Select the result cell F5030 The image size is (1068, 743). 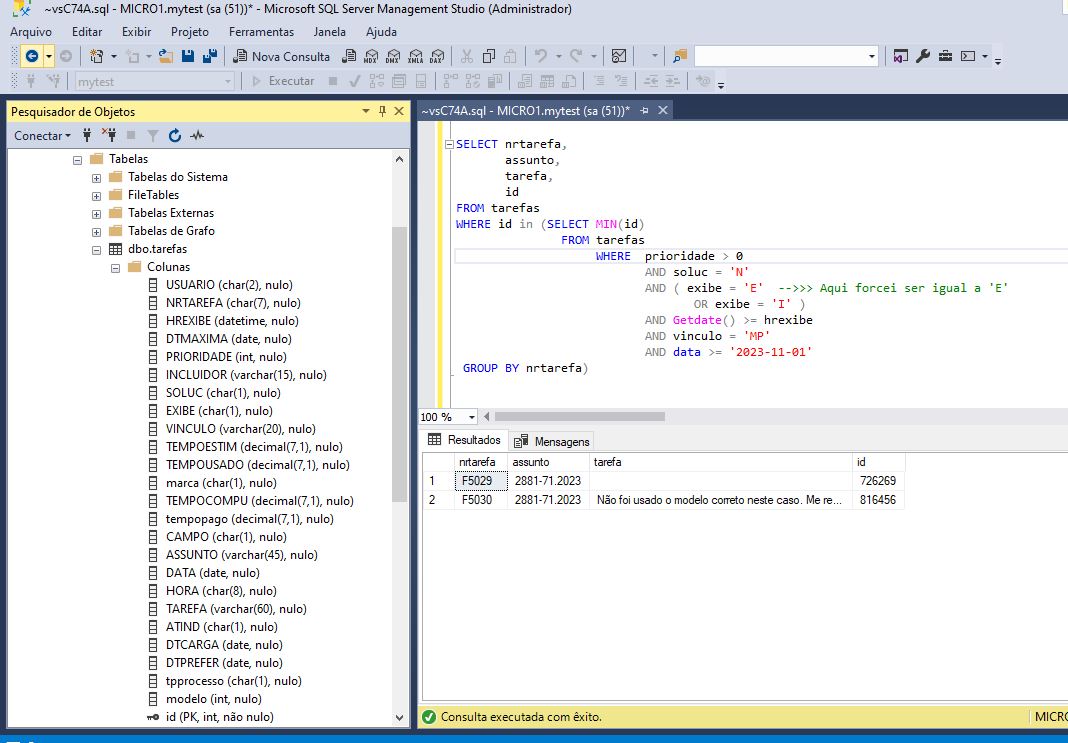[x=478, y=499]
